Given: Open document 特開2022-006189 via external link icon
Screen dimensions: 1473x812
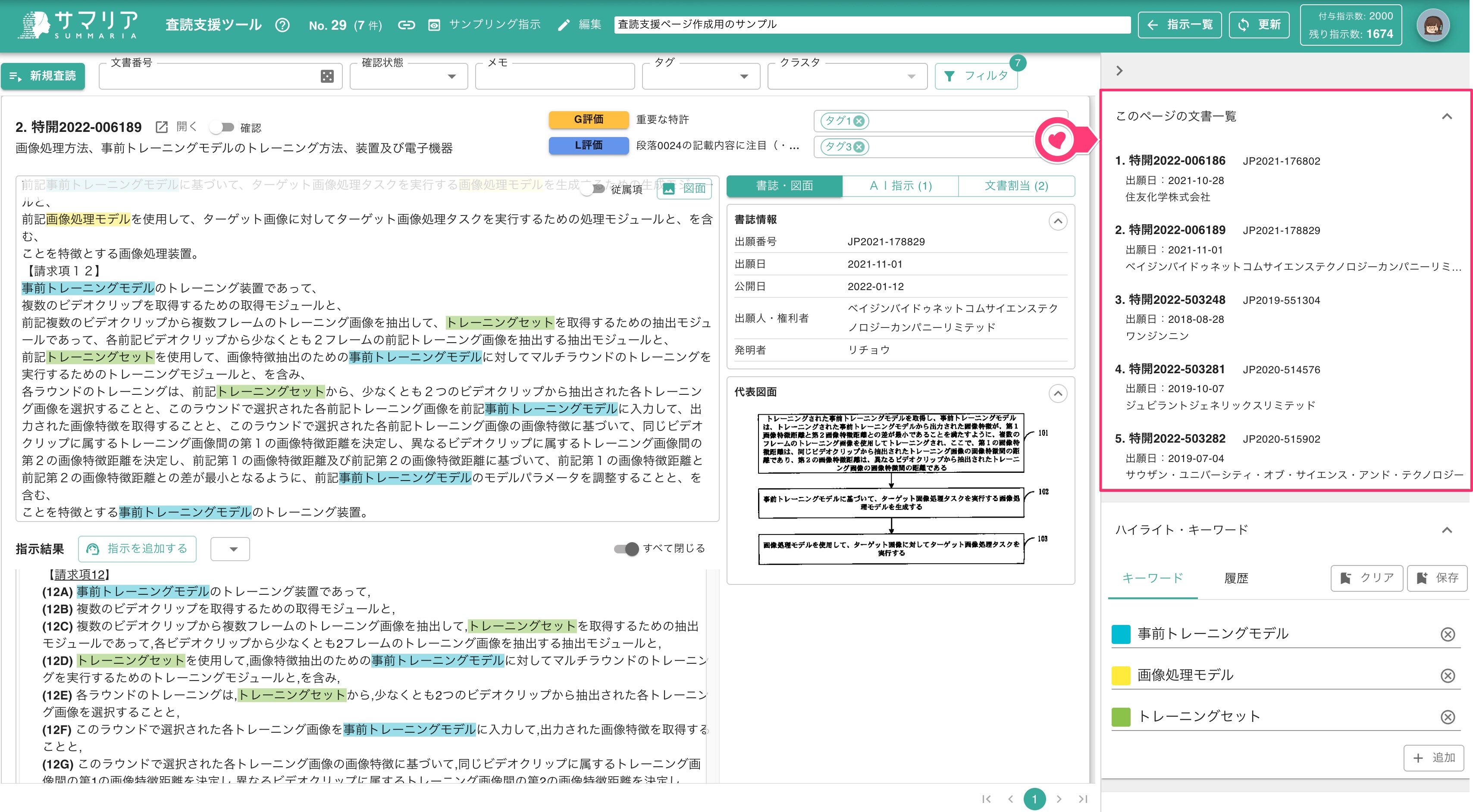Looking at the screenshot, I should [162, 127].
